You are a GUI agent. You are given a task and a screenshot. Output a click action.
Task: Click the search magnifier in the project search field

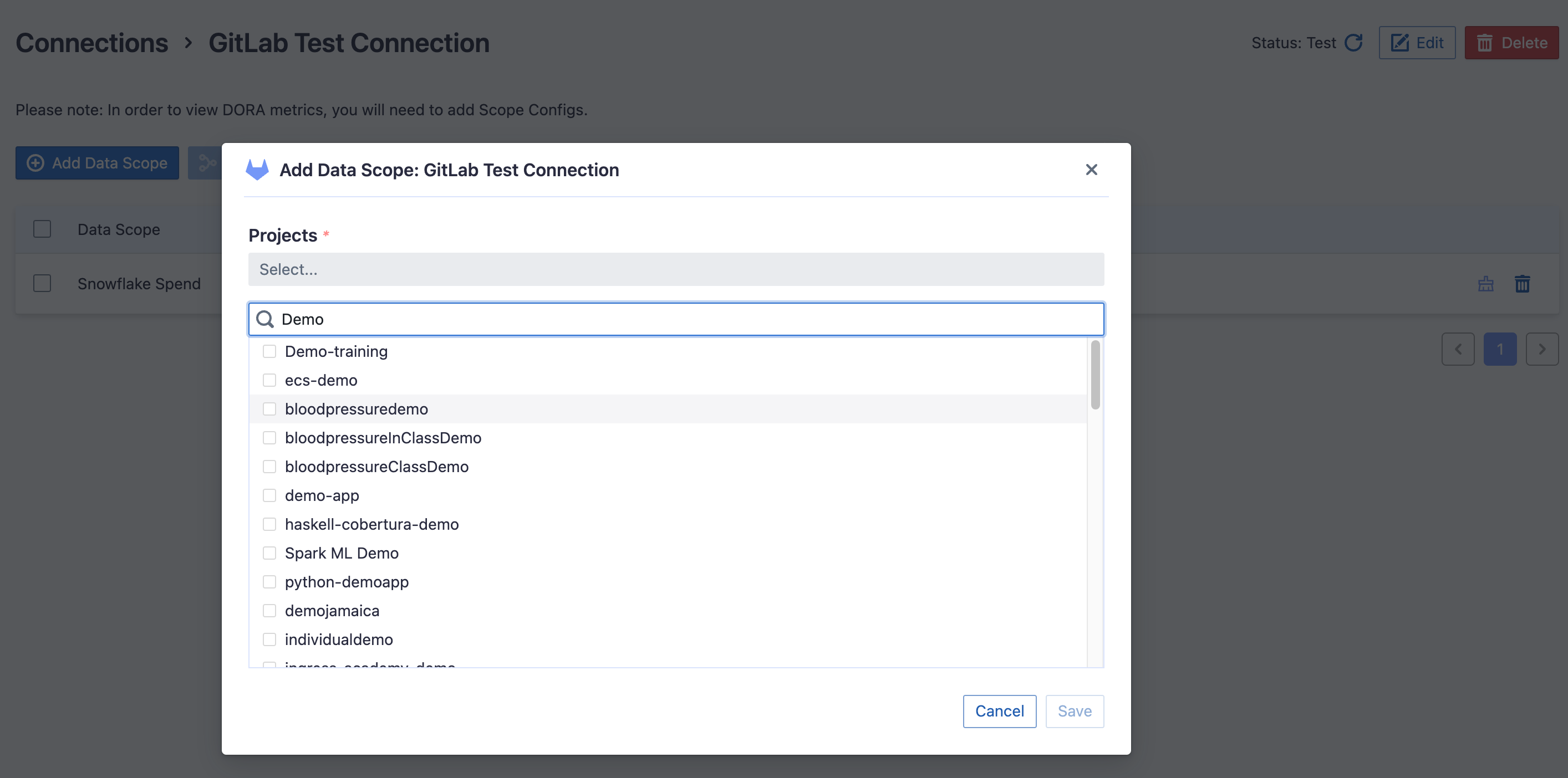point(266,319)
